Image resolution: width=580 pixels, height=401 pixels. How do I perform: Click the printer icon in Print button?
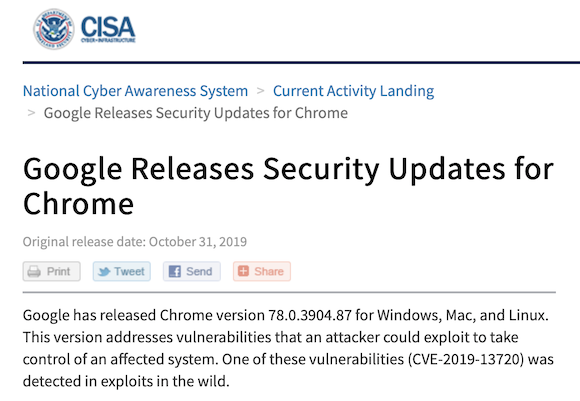(34, 272)
